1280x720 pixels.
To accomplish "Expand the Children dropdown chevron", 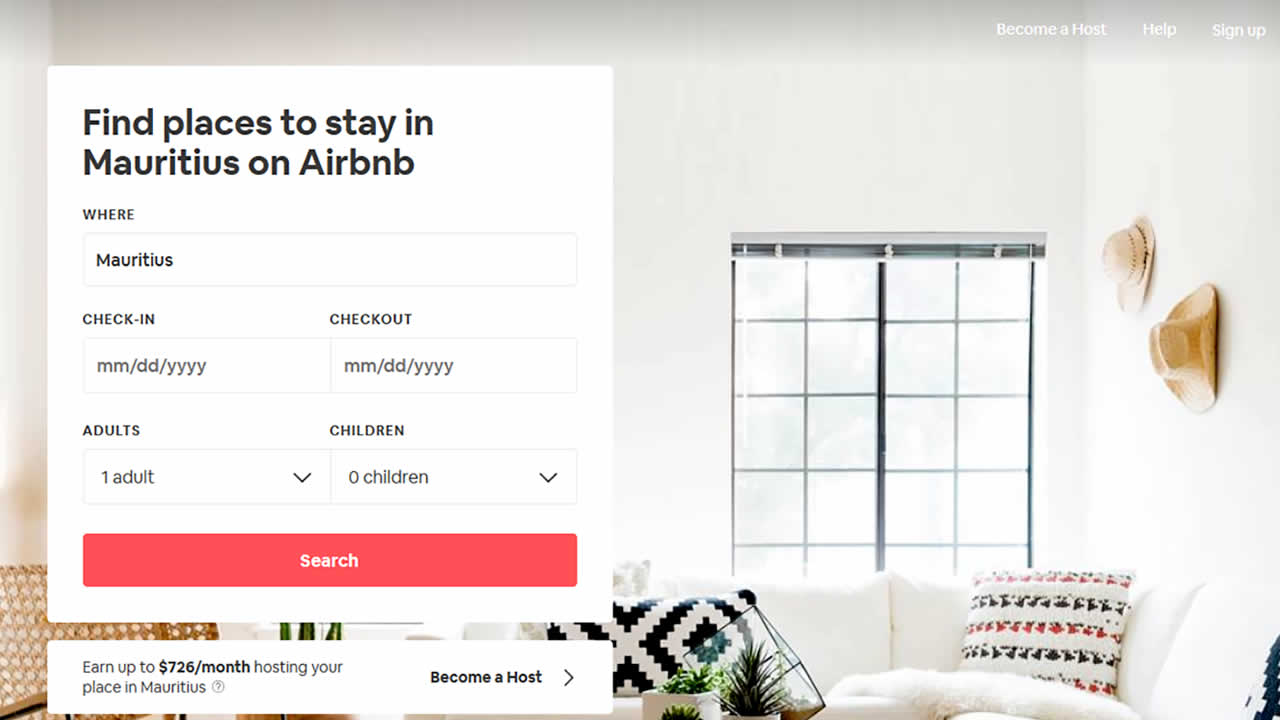I will tap(548, 478).
